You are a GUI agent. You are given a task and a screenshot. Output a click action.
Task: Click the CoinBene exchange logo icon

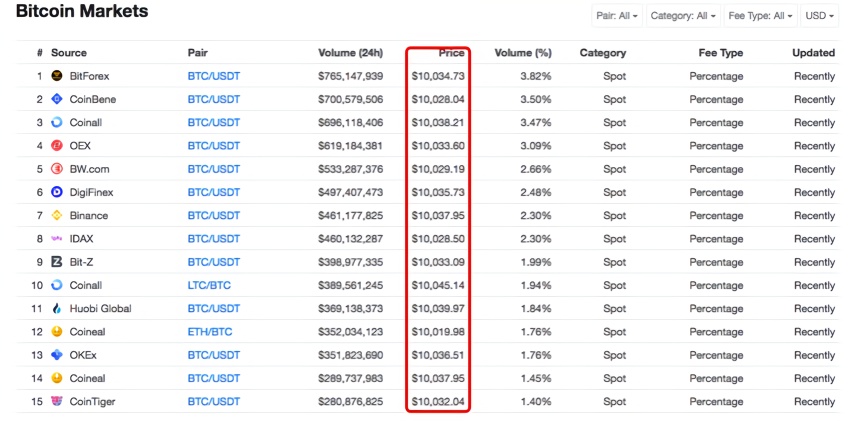pyautogui.click(x=57, y=100)
